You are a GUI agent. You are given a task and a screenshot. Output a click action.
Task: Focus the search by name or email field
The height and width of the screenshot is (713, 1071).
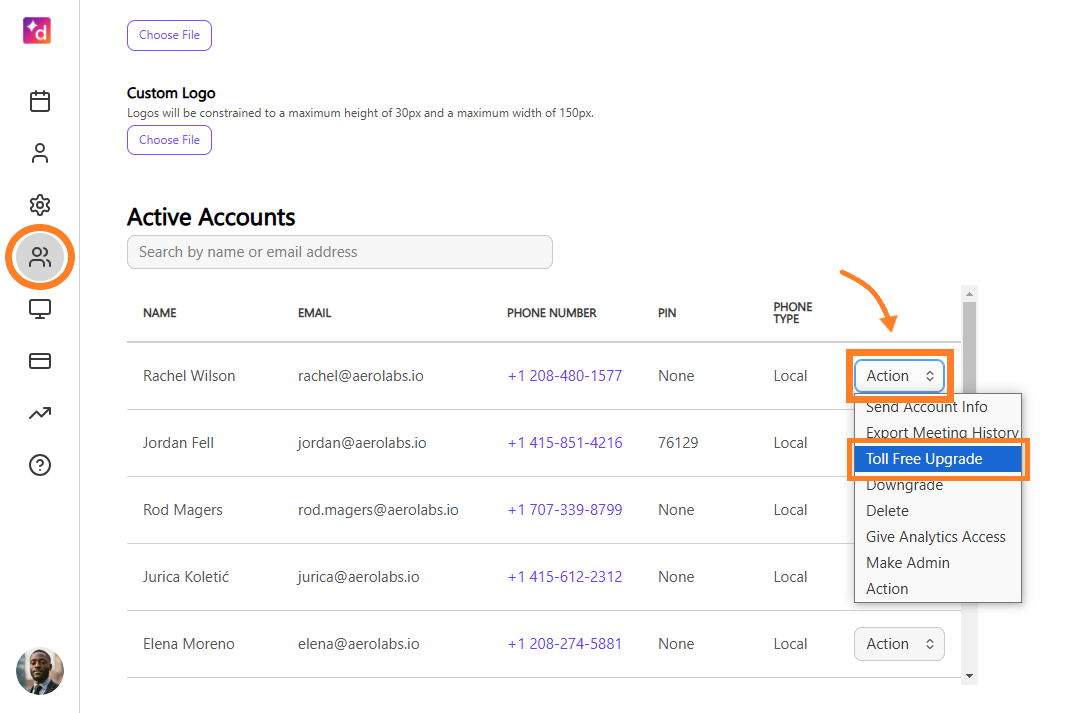(x=339, y=252)
